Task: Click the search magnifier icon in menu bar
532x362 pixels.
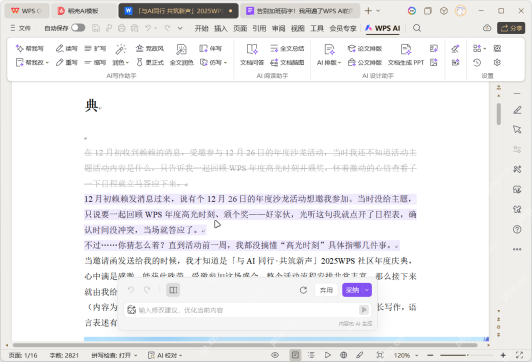Action: click(417, 28)
